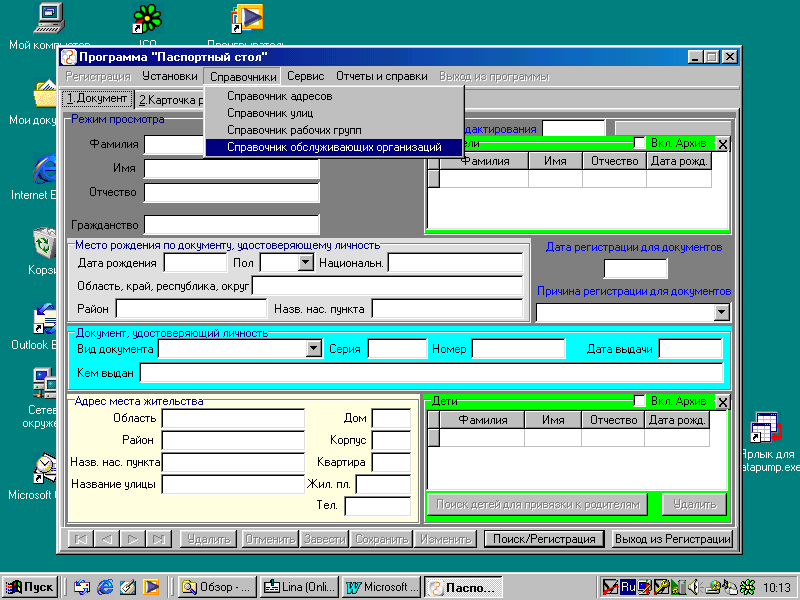Open the Пол dropdown
Image resolution: width=800 pixels, height=600 pixels.
coord(306,263)
